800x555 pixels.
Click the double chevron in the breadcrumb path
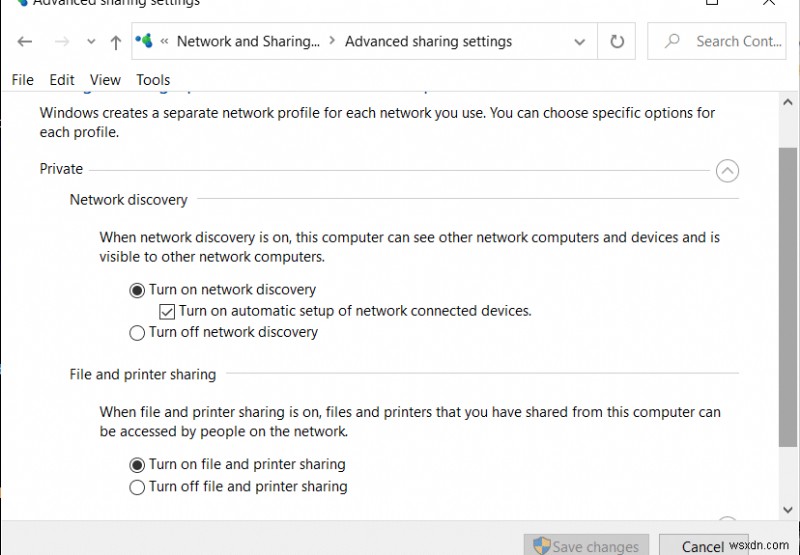(x=164, y=41)
